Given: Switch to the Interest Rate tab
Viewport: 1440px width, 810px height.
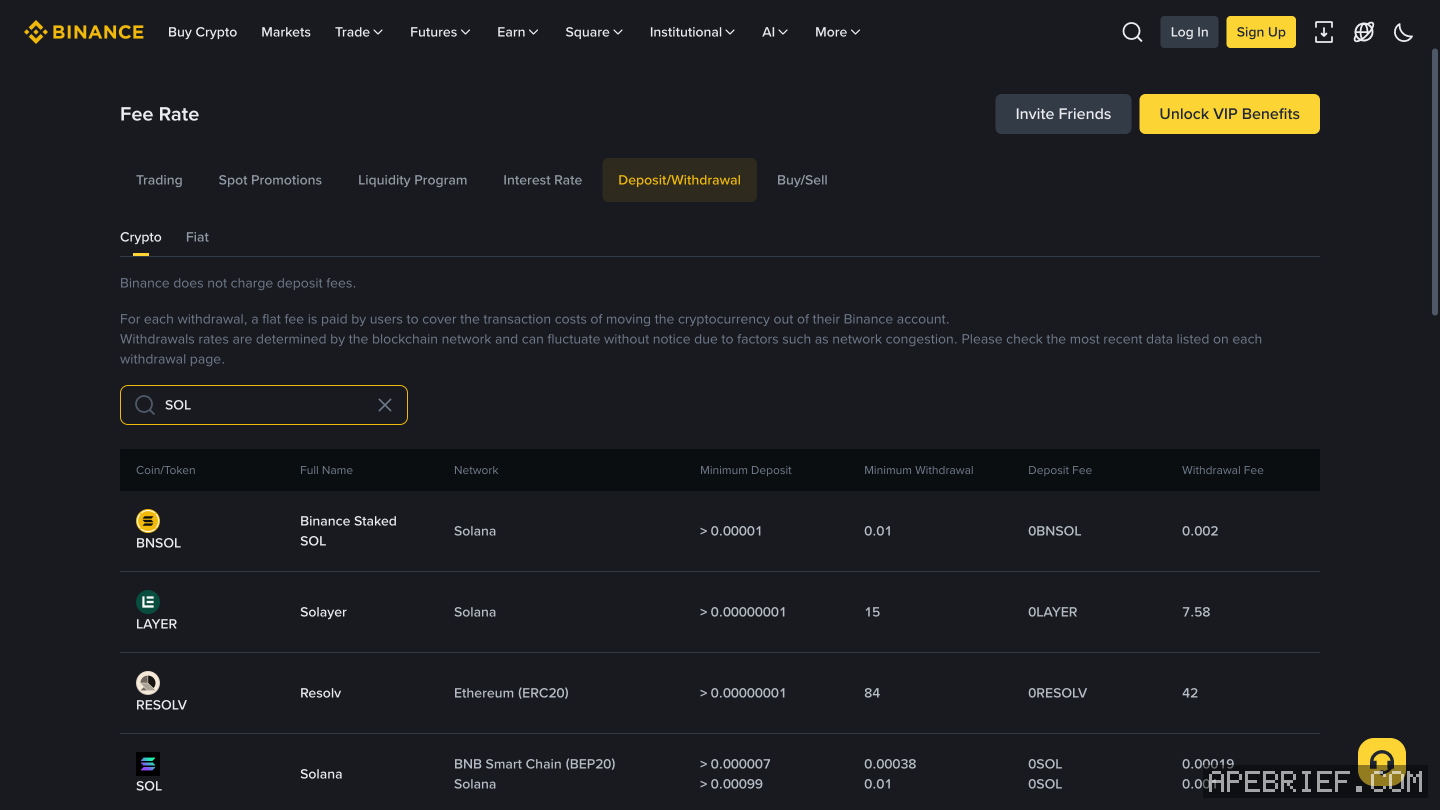Looking at the screenshot, I should point(542,180).
